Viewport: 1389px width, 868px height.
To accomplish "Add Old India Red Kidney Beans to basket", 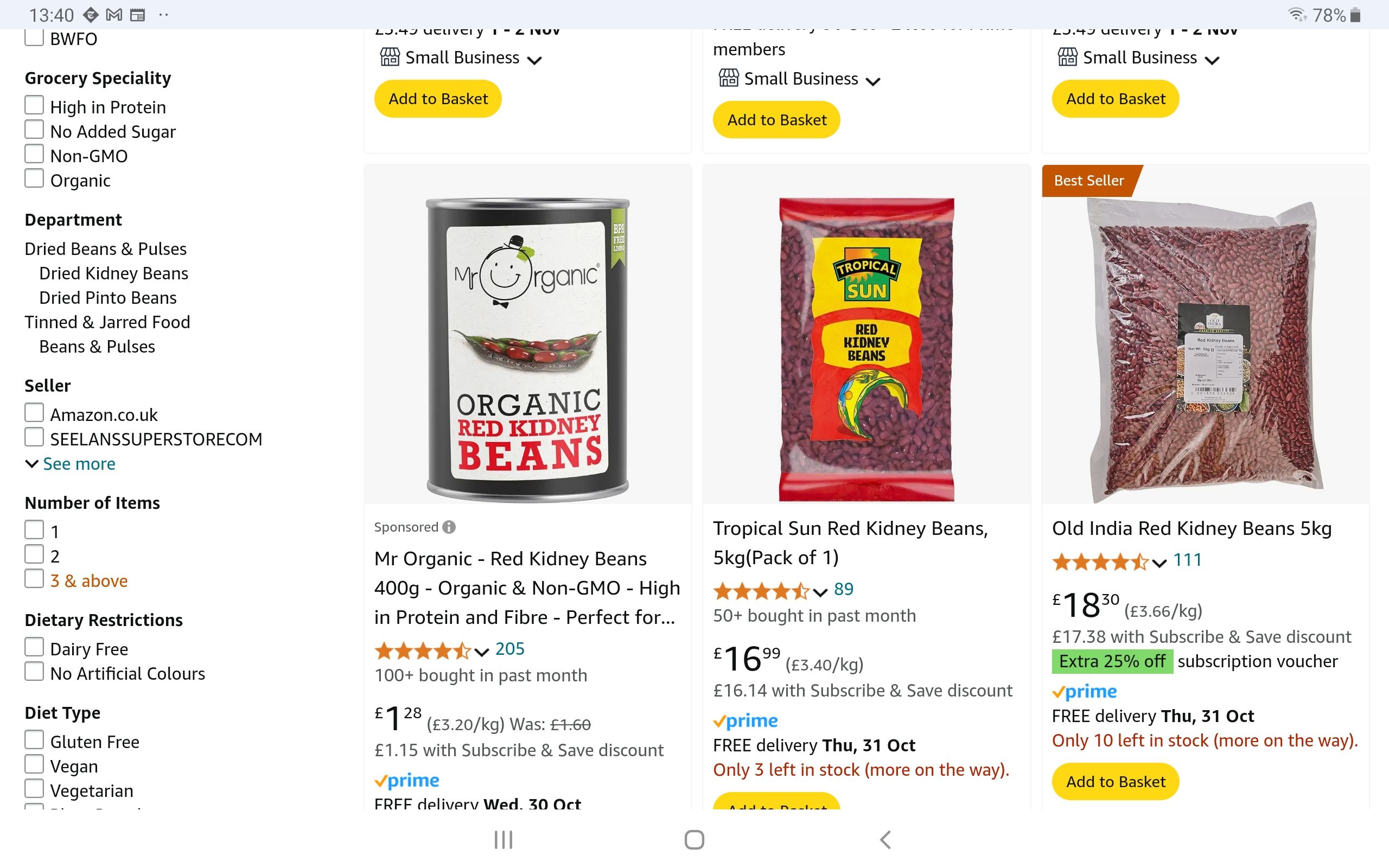I will pyautogui.click(x=1115, y=781).
